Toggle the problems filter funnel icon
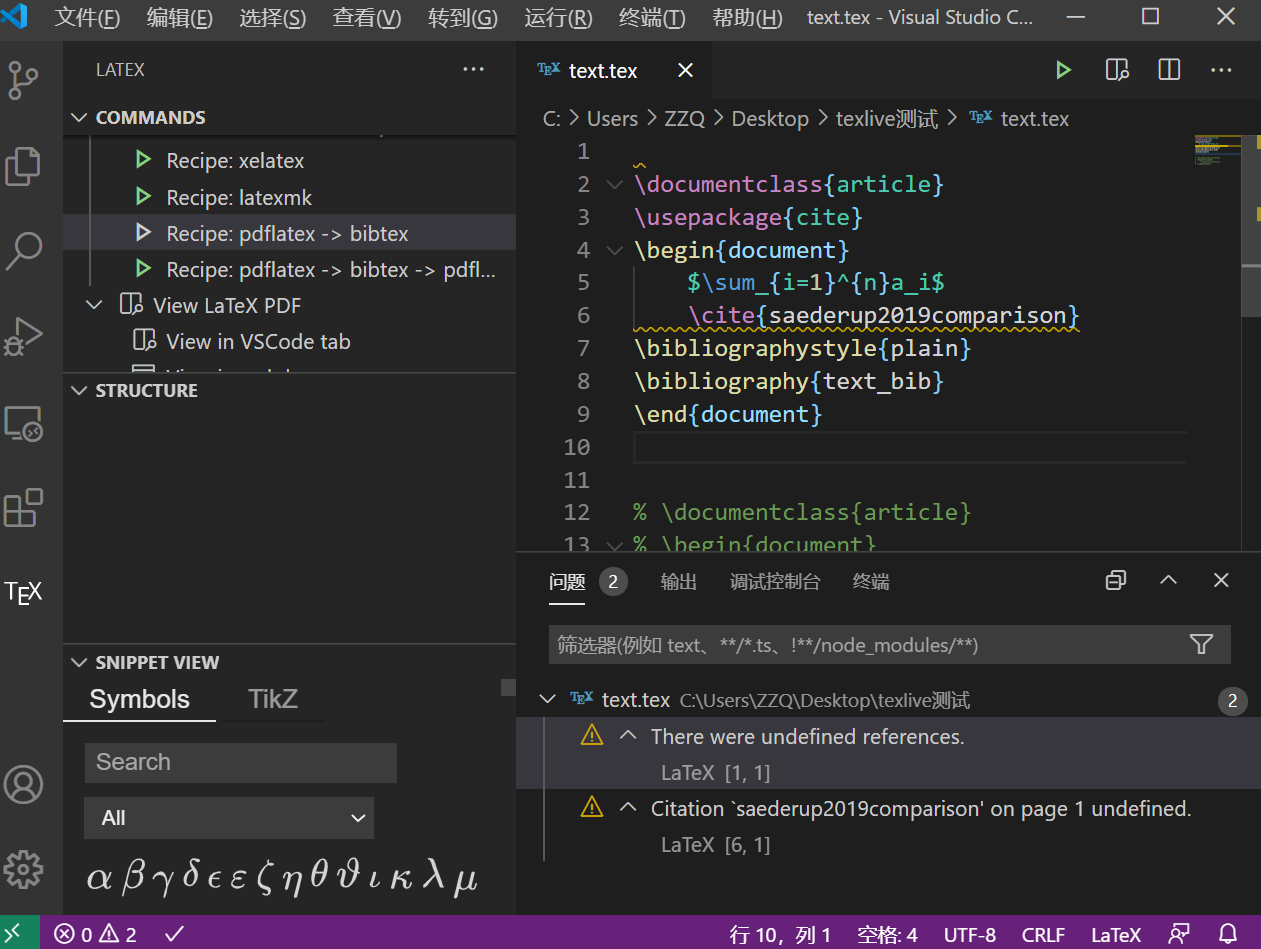 tap(1201, 644)
